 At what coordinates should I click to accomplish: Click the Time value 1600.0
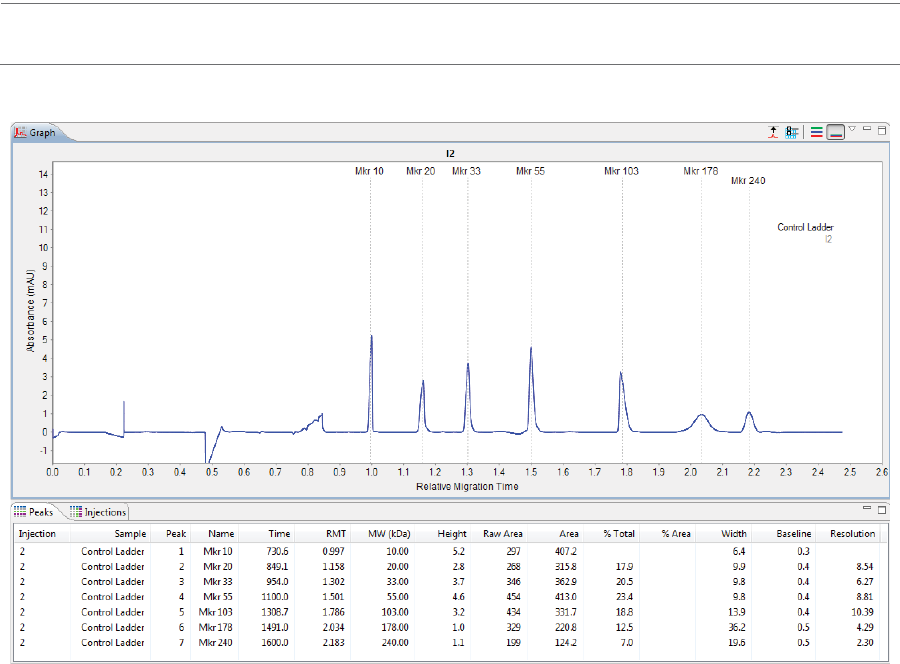[275, 643]
